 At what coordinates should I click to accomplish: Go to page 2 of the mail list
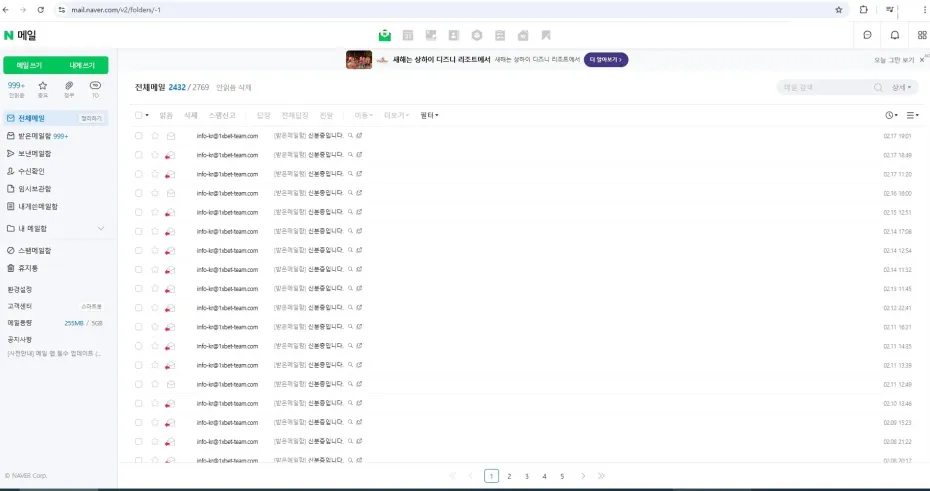coord(509,476)
